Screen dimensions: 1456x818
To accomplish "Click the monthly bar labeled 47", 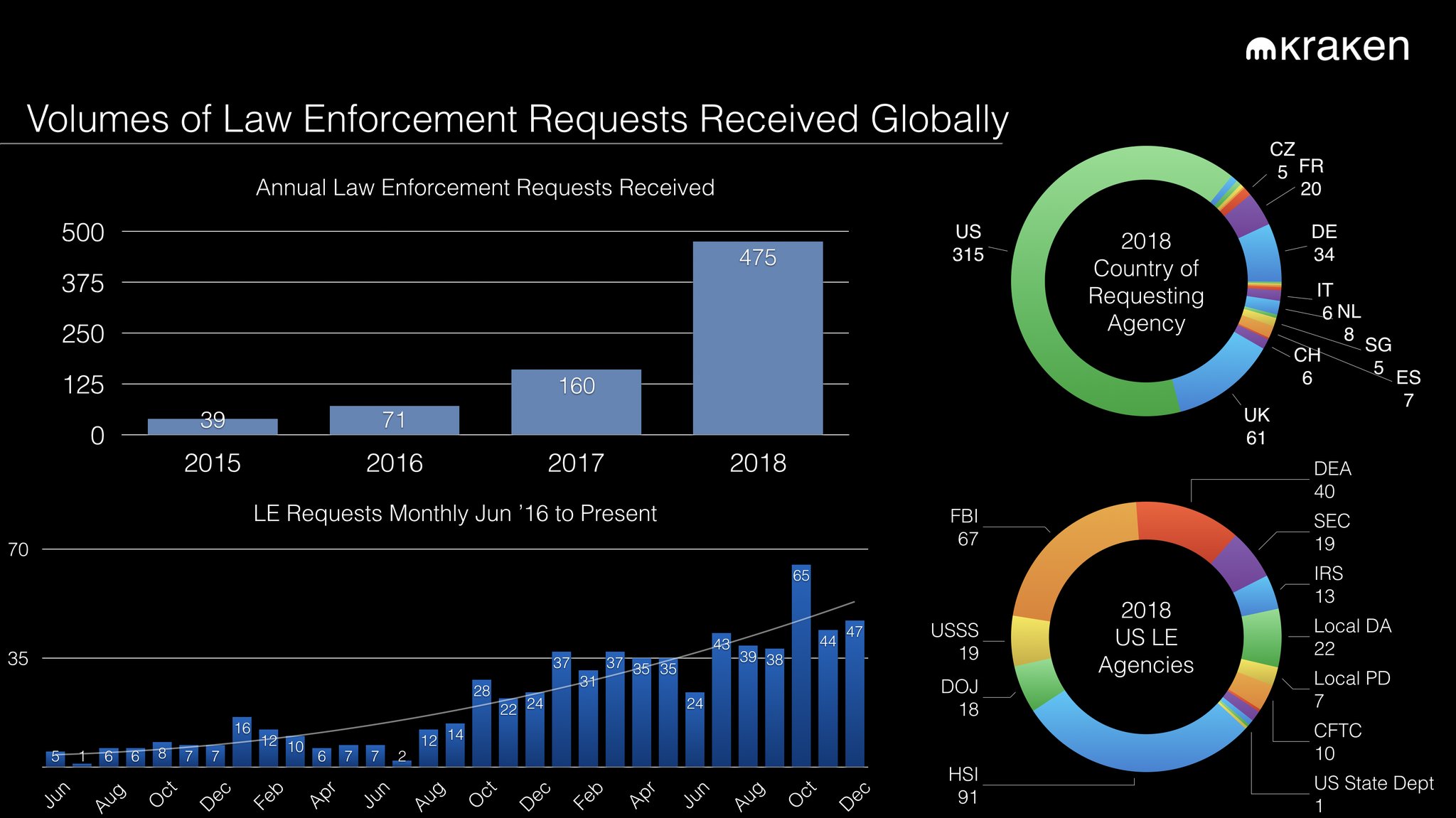I will coord(855,695).
